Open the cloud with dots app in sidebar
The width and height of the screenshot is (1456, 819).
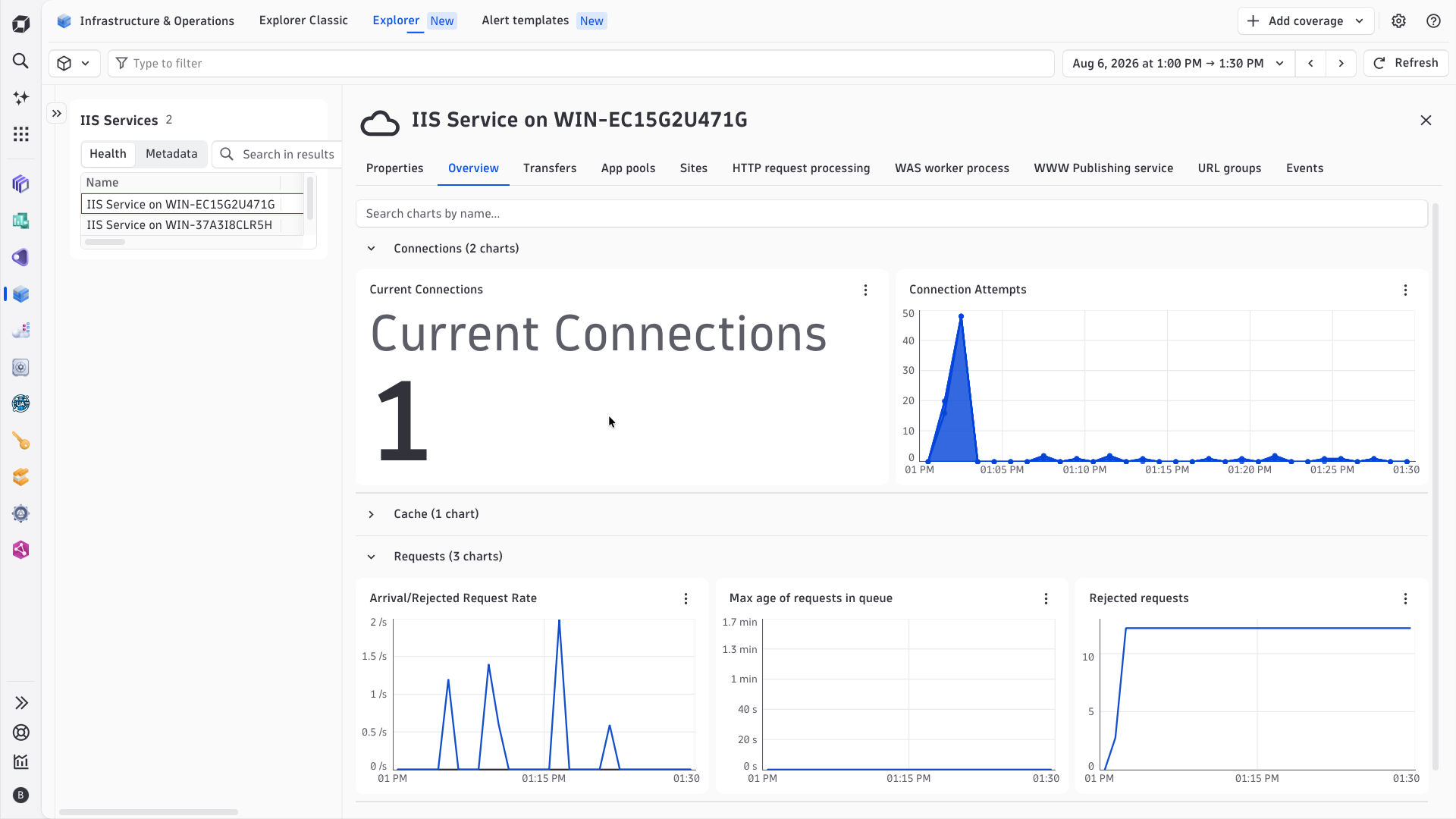point(21,331)
